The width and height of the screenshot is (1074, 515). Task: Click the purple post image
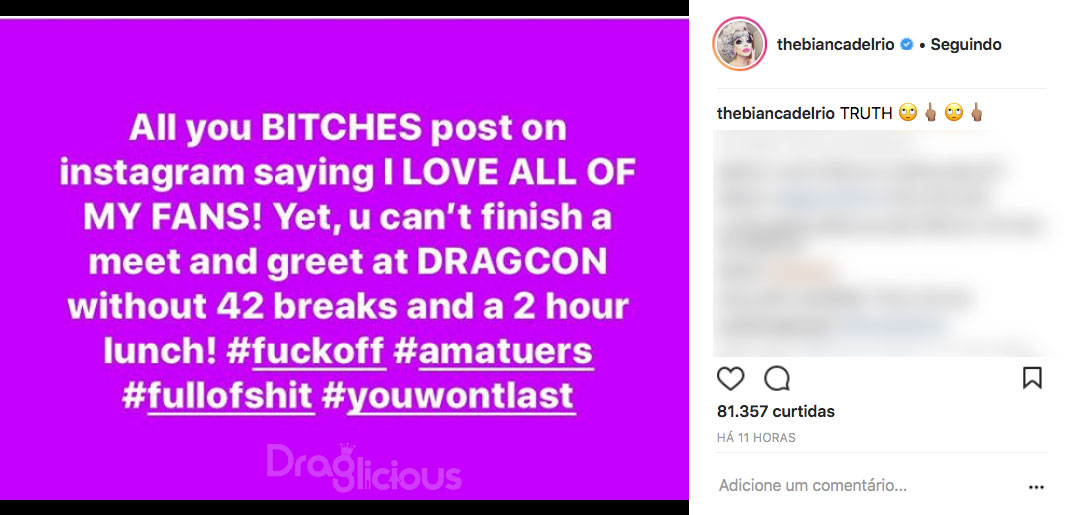[x=344, y=260]
